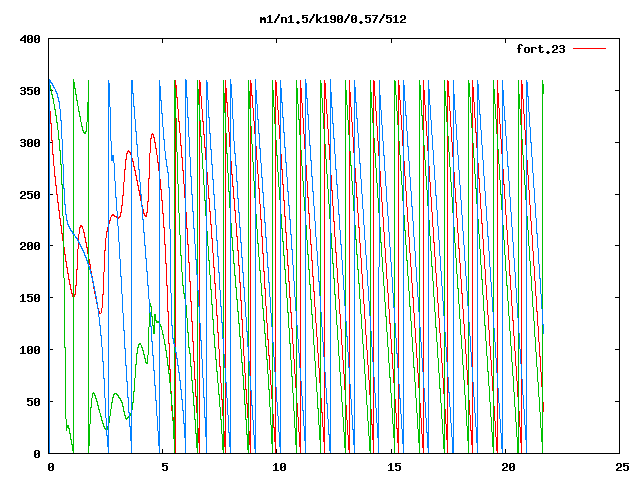This screenshot has width=640, height=480.
Task: Click y-axis label 250
Action: coord(30,195)
